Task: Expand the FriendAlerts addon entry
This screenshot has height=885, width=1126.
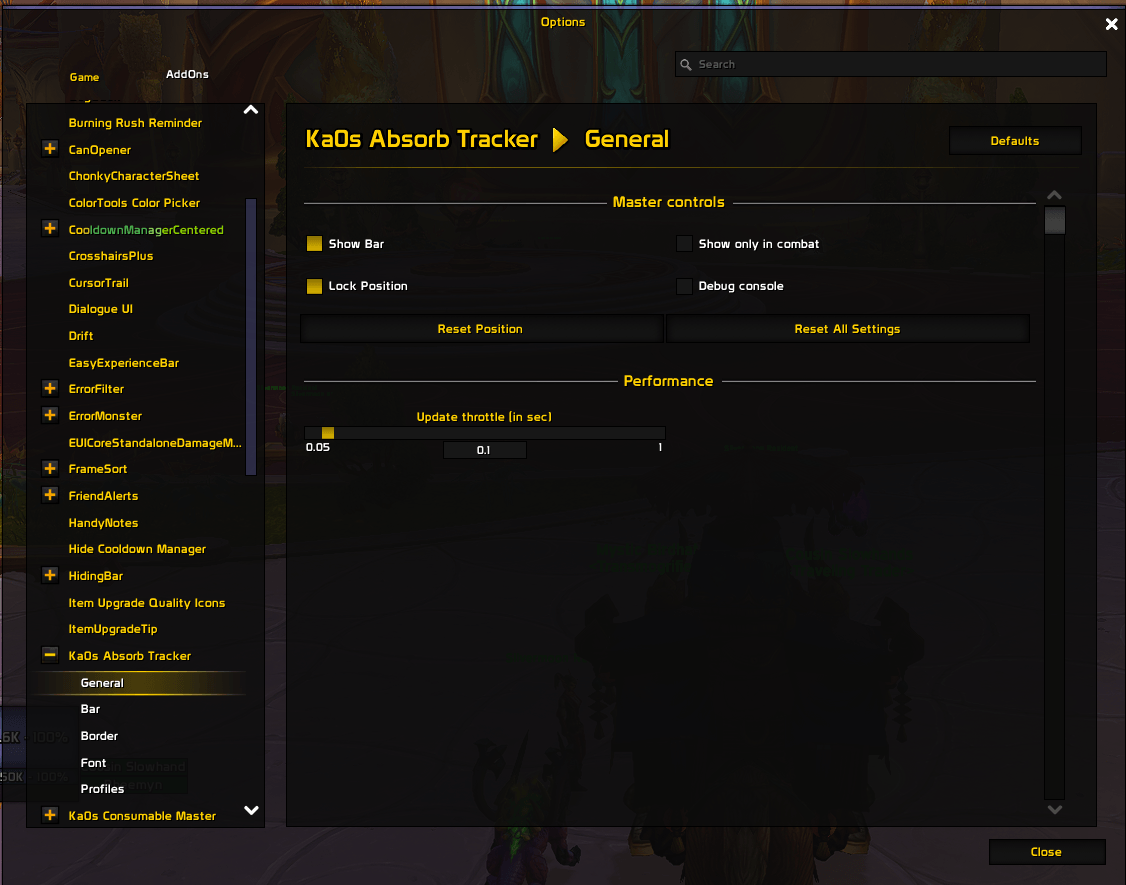Action: point(50,495)
